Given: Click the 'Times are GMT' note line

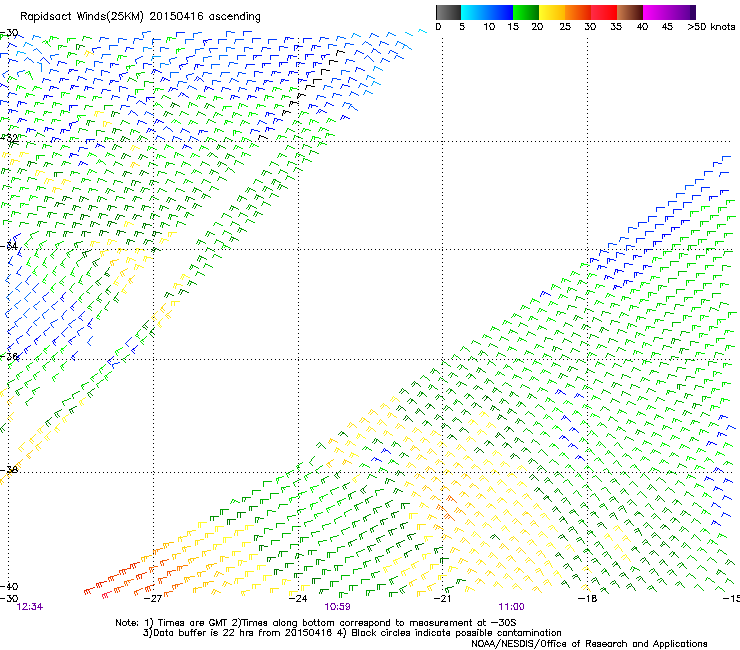Looking at the screenshot, I should coord(316,623).
